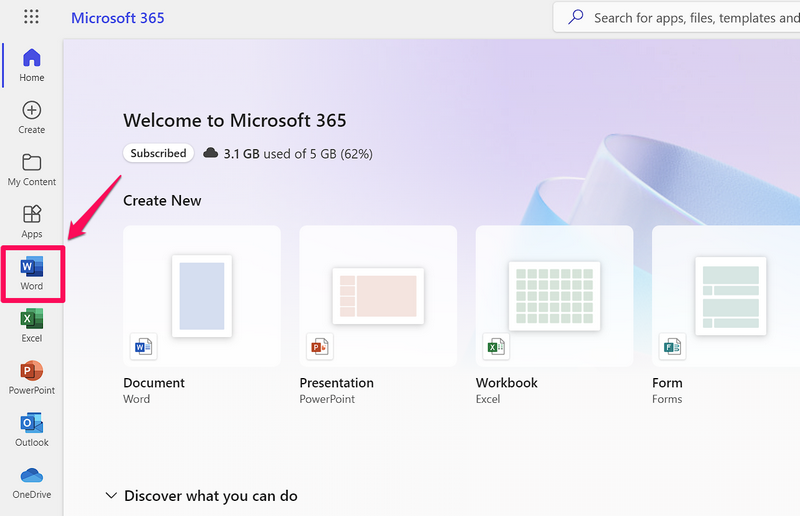Collapse the Discover what you can do section

pyautogui.click(x=110, y=496)
